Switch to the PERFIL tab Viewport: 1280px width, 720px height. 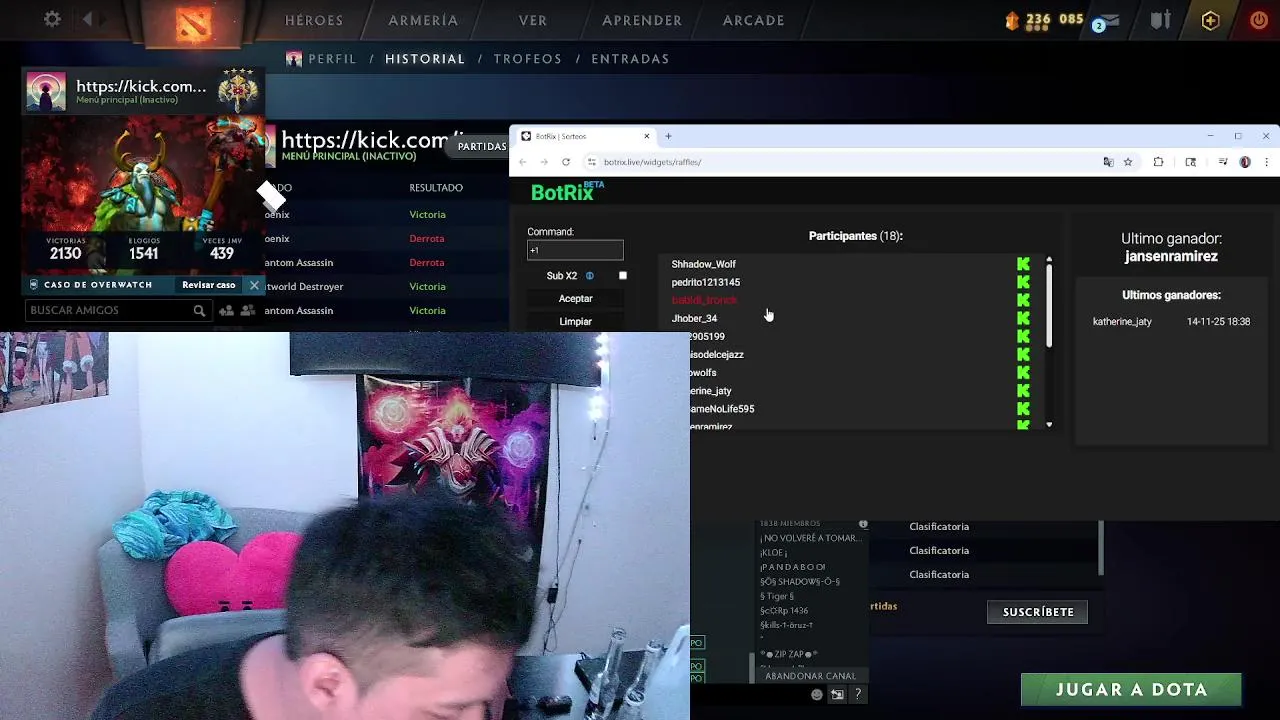(332, 59)
